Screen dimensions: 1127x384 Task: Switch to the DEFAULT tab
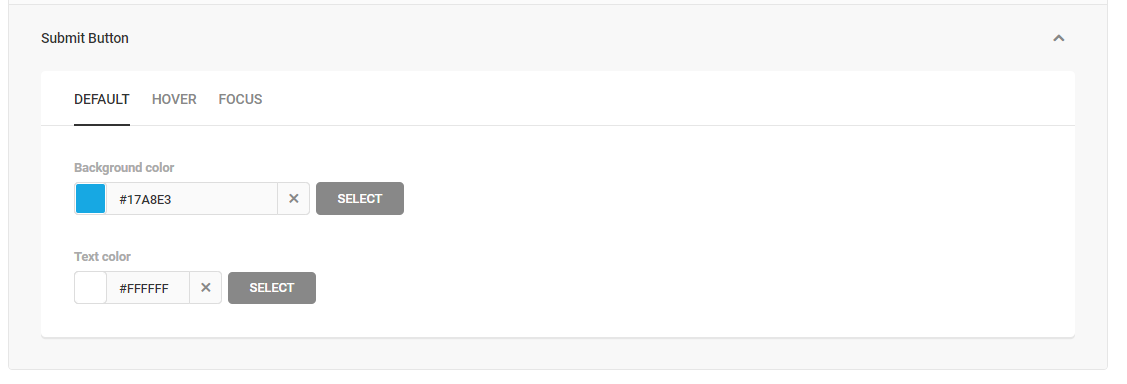tap(102, 99)
